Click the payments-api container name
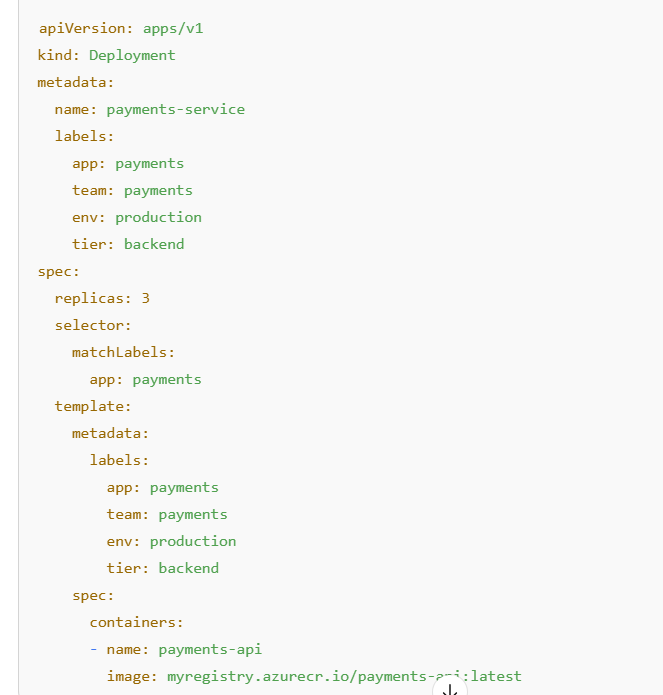This screenshot has width=663, height=695. [x=210, y=650]
